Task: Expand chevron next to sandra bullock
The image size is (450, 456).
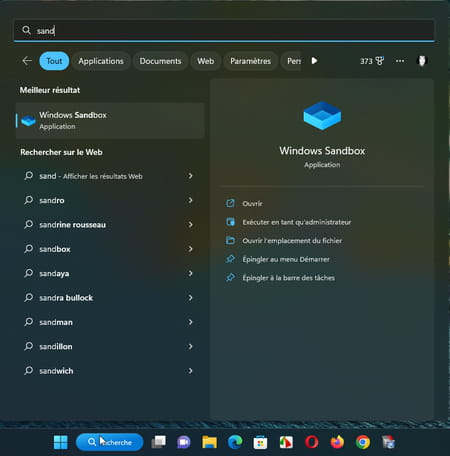Action: click(190, 298)
